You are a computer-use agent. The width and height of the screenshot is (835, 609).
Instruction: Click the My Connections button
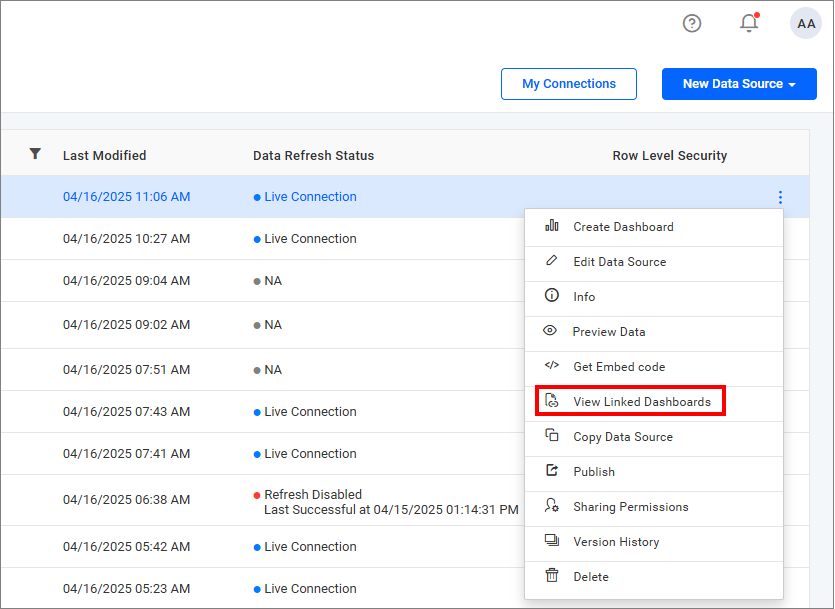(568, 84)
